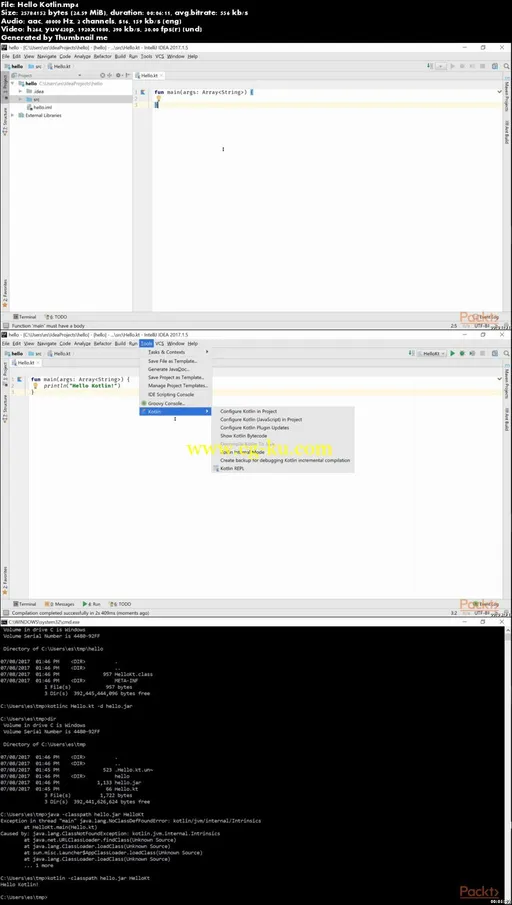Open 6: TODO in IDE with Project tree
The width and height of the screenshot is (512, 905).
point(57,317)
